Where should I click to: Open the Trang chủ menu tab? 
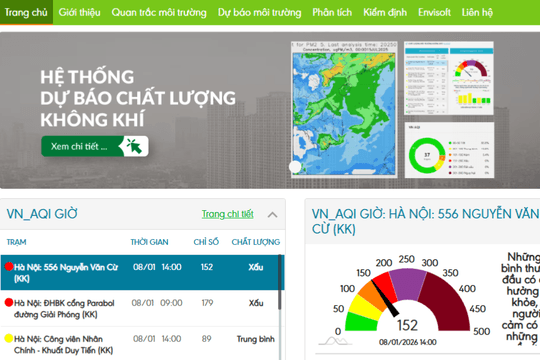pyautogui.click(x=26, y=12)
